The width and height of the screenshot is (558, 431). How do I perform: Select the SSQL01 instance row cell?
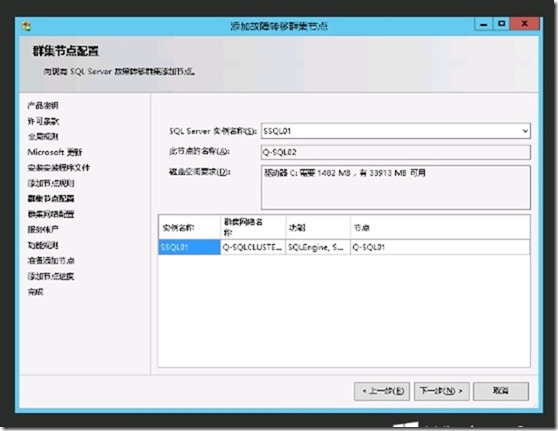(189, 247)
